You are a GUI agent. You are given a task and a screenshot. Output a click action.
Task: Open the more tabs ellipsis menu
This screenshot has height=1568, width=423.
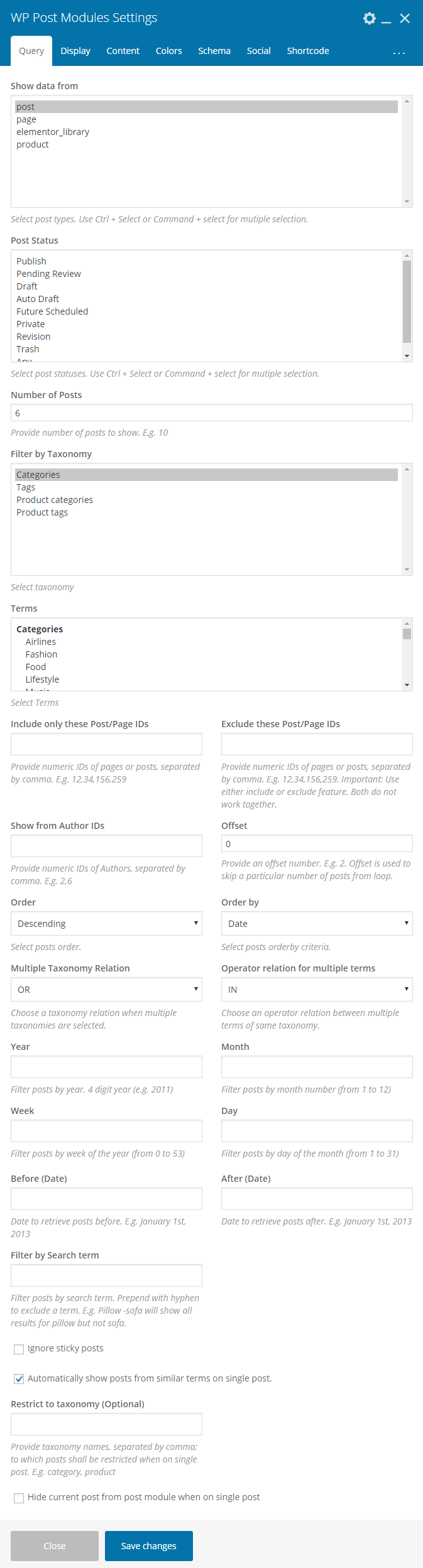pos(398,52)
